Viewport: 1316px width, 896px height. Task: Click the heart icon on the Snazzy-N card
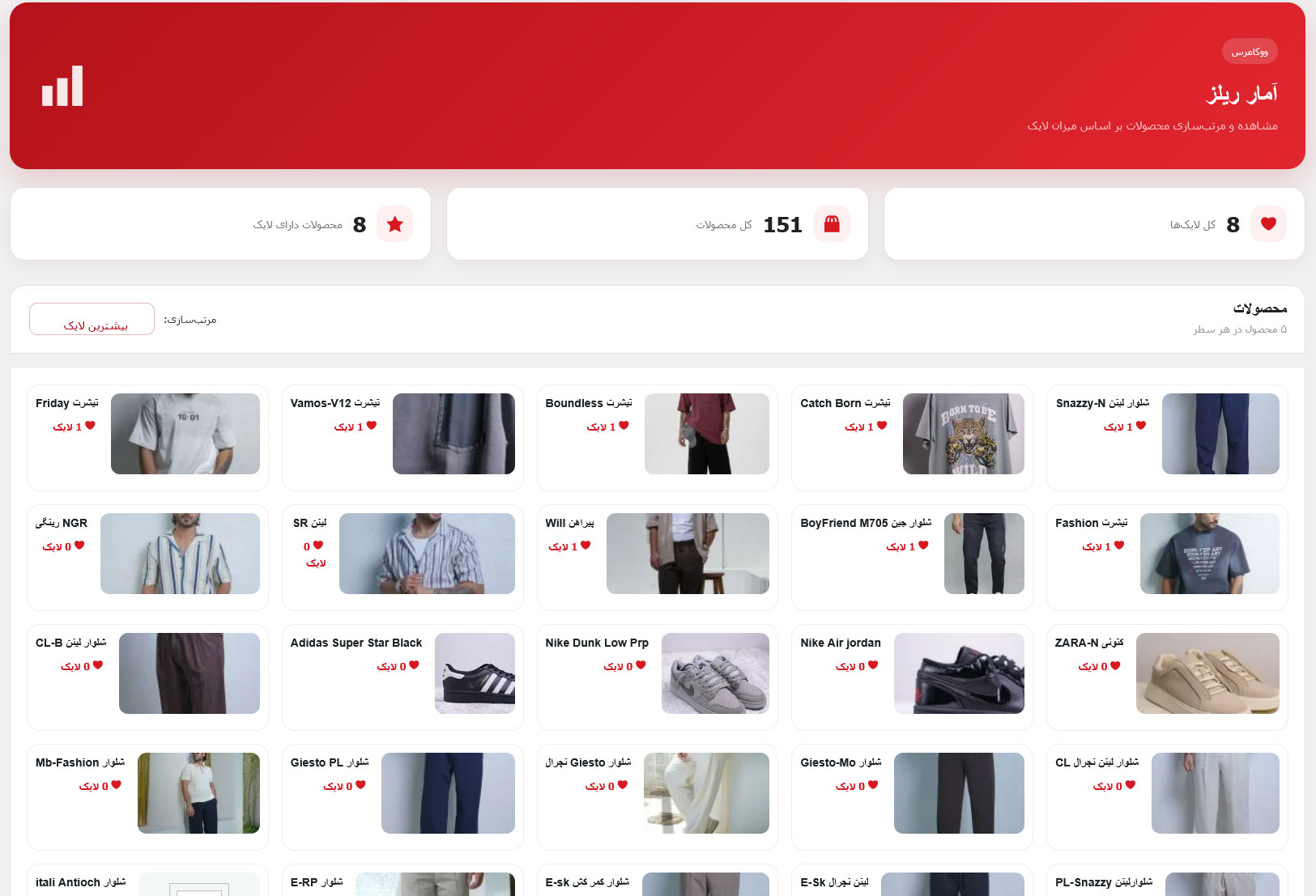tap(1141, 426)
